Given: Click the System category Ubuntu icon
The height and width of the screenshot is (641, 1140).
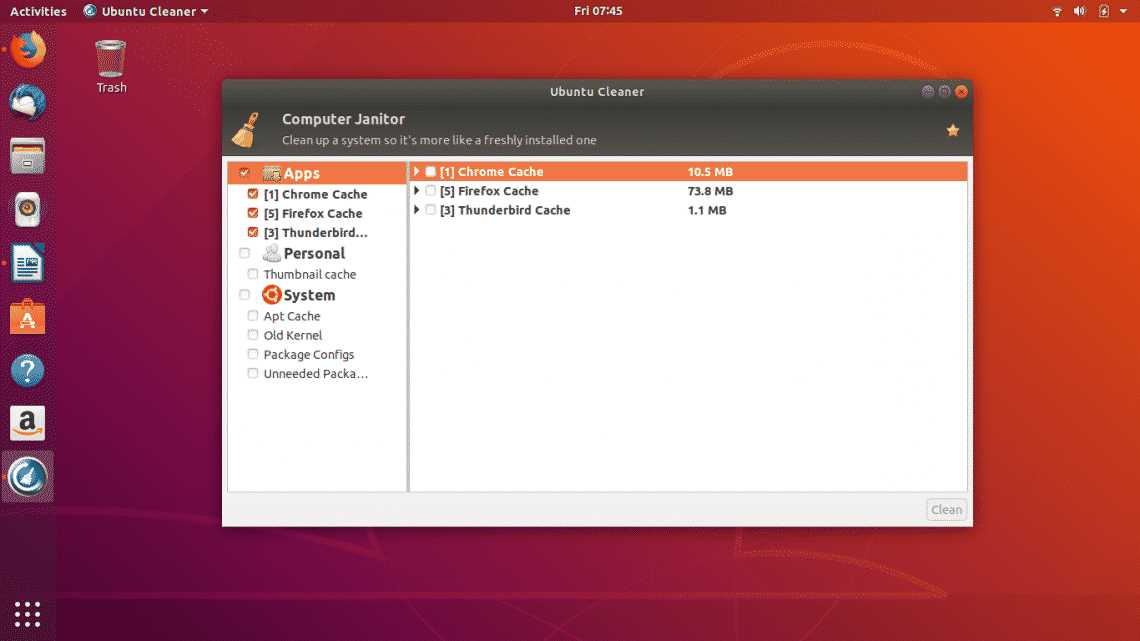Looking at the screenshot, I should 271,294.
